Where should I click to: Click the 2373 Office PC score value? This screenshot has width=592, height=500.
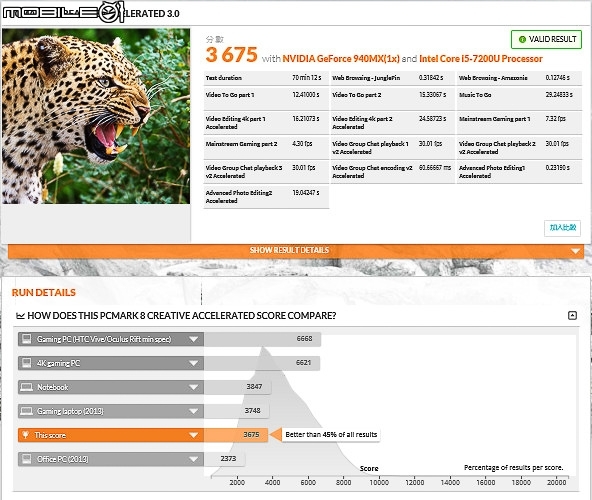click(x=228, y=458)
